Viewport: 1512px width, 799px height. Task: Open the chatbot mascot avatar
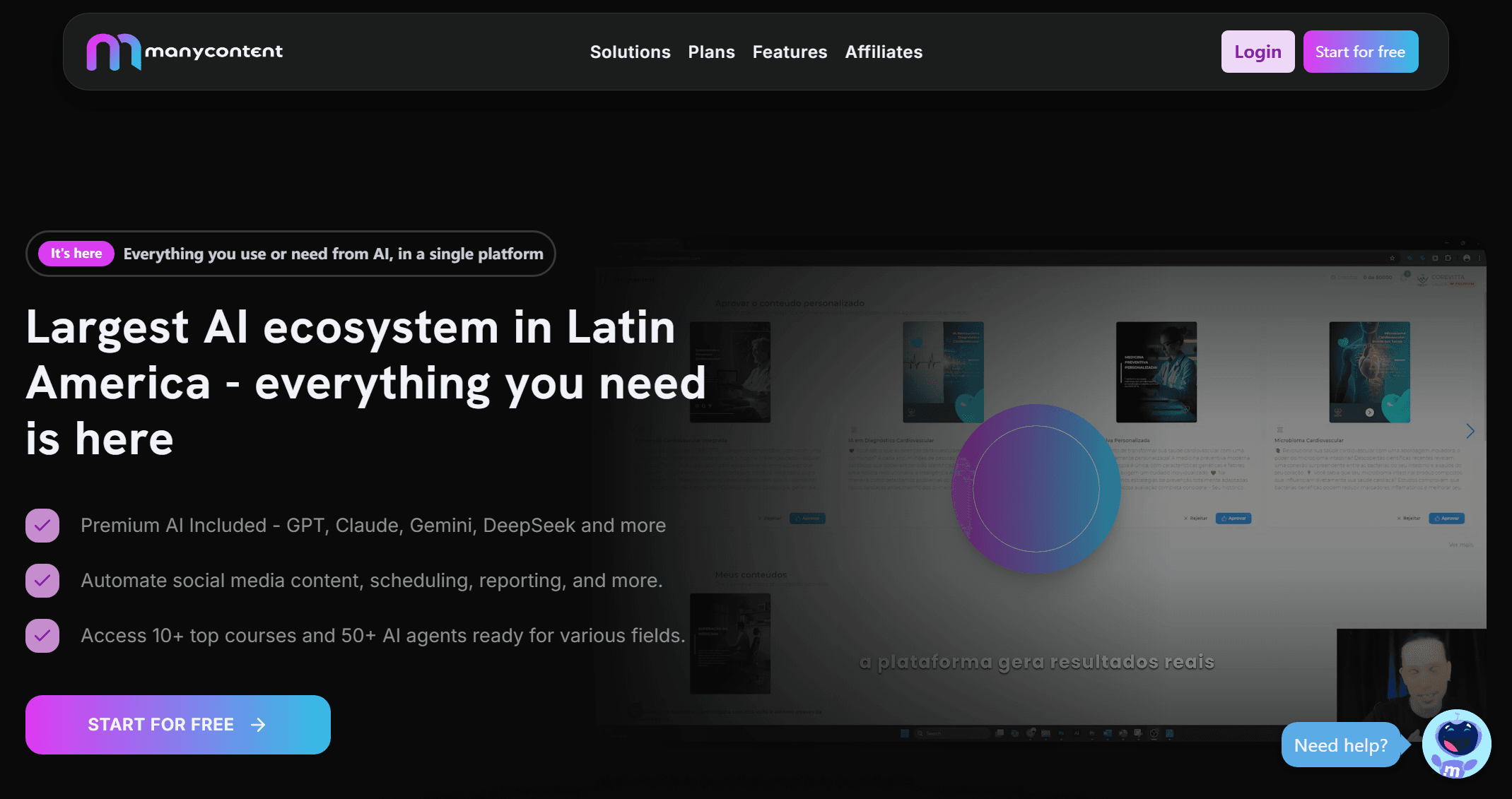pos(1456,744)
